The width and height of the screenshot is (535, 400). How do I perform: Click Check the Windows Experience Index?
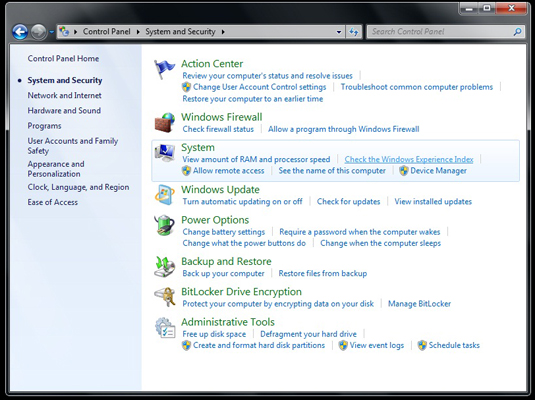pos(409,159)
